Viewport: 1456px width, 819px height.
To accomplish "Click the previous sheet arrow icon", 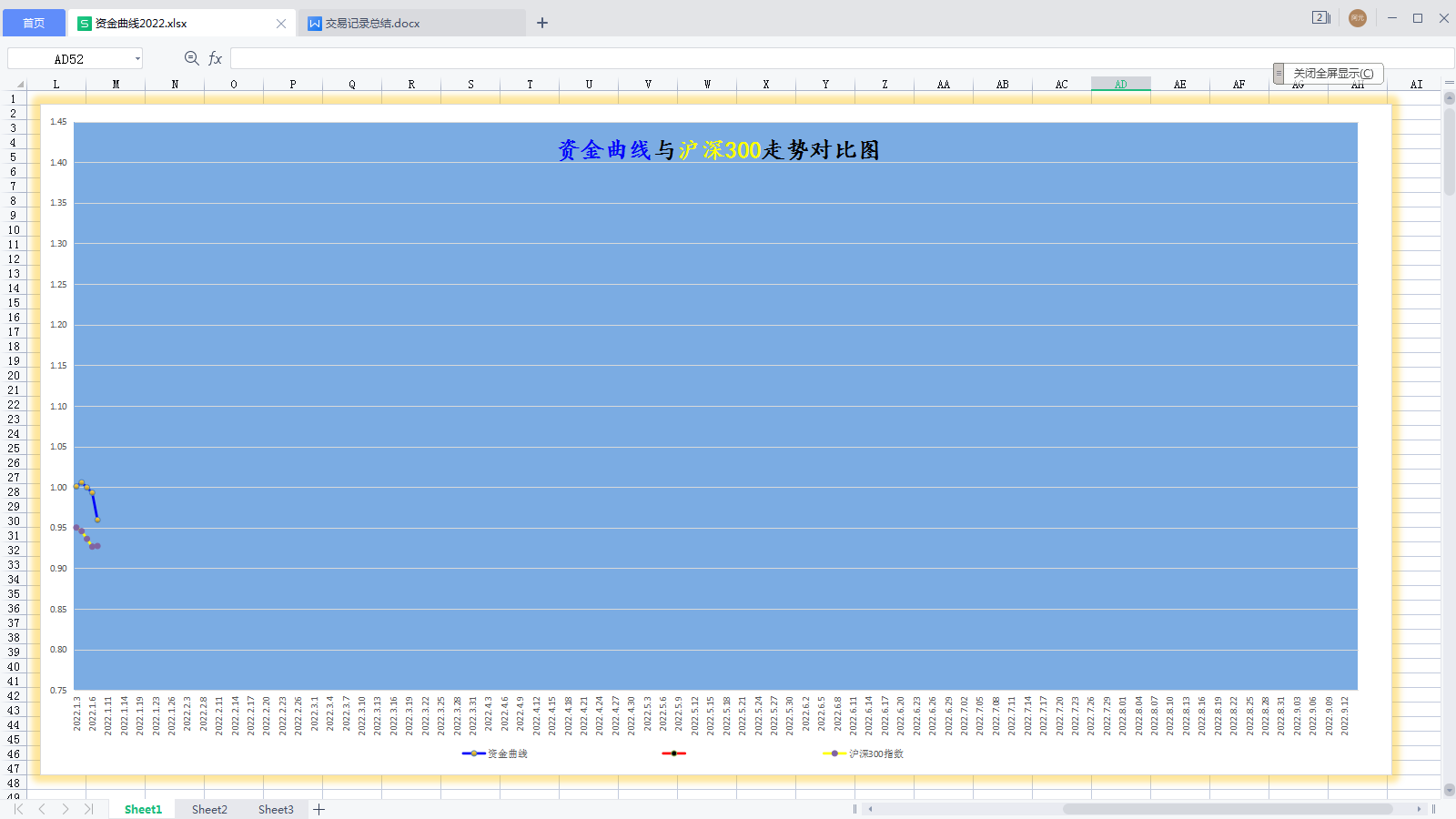I will point(41,808).
